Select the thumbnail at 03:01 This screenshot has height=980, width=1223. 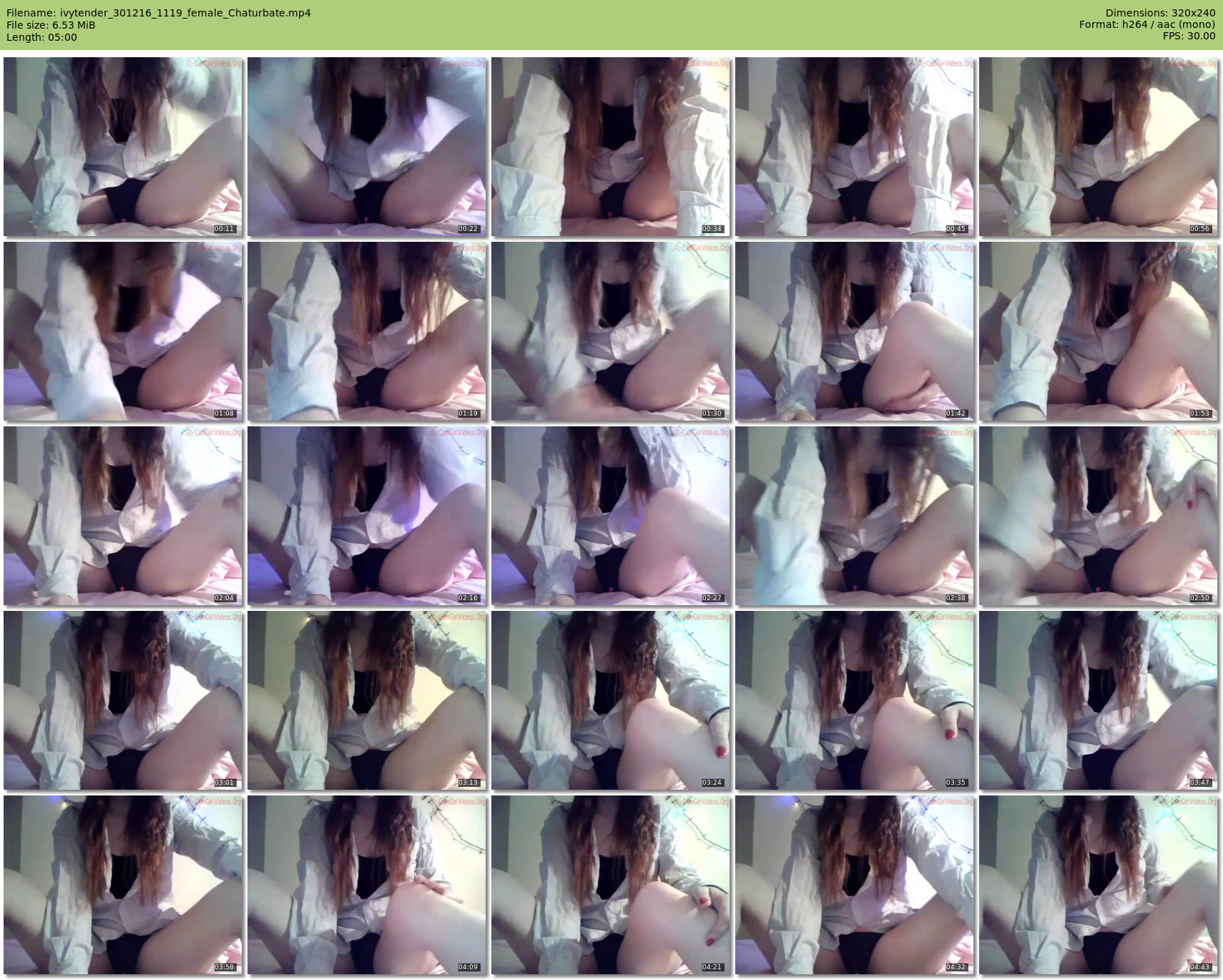(x=123, y=700)
